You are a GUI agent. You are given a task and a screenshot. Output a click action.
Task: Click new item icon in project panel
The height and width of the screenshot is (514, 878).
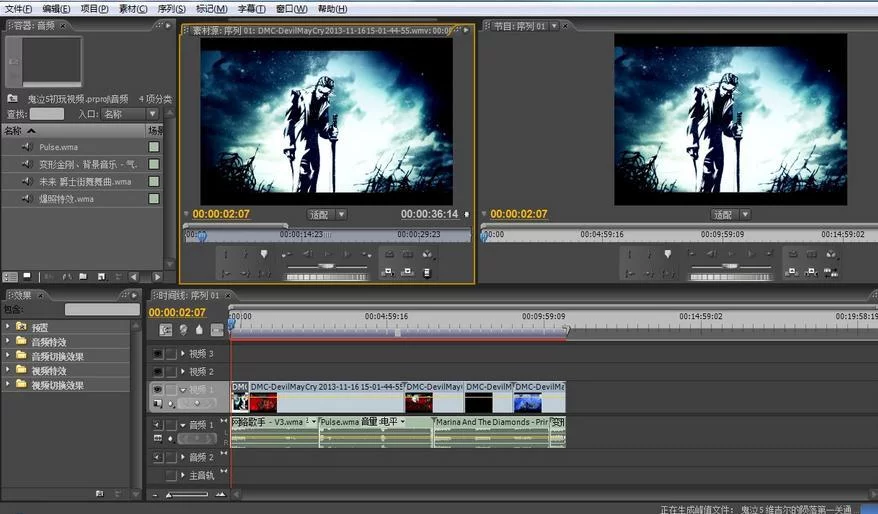pos(101,277)
